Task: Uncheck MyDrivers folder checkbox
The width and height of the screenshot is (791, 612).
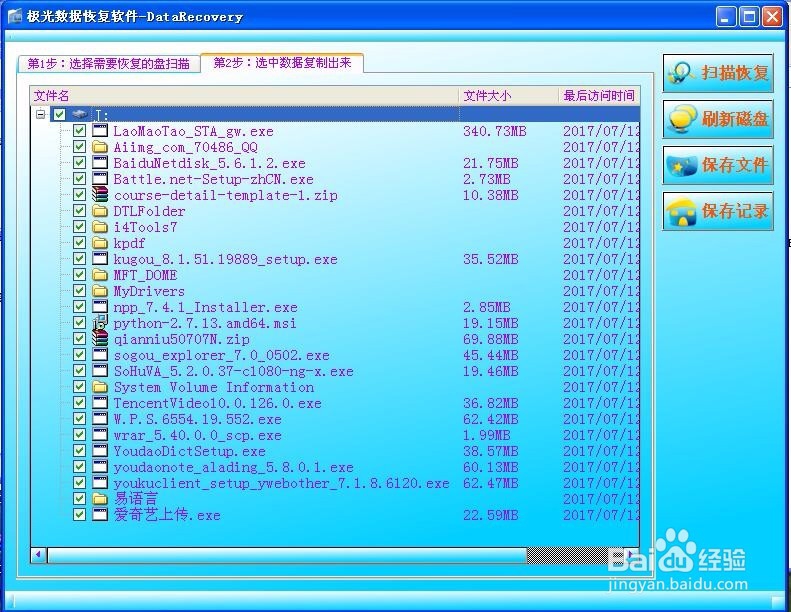Action: click(x=79, y=291)
